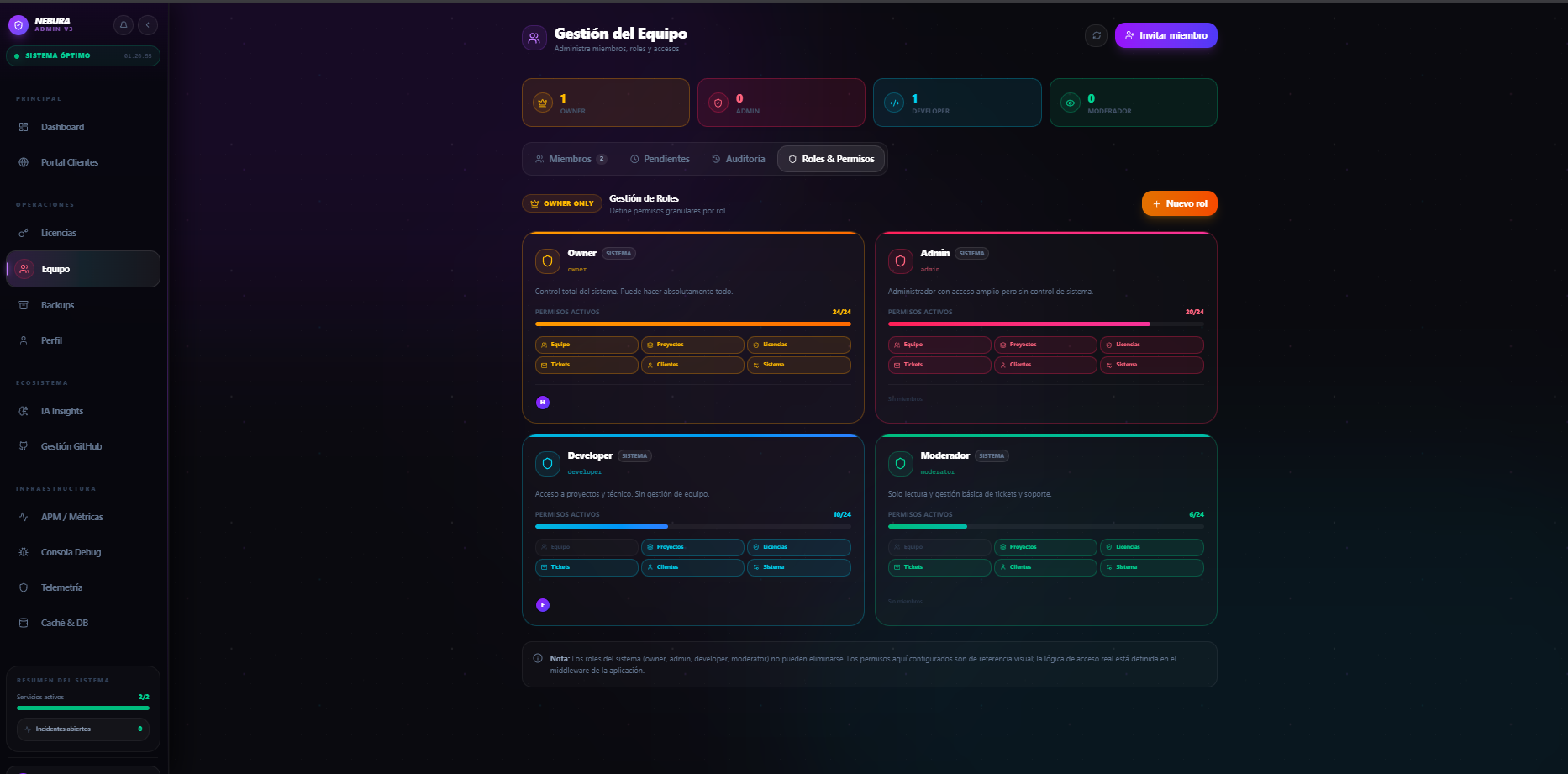Viewport: 1568px width, 774px height.
Task: Open the member avatar on the Developer card
Action: click(x=543, y=605)
